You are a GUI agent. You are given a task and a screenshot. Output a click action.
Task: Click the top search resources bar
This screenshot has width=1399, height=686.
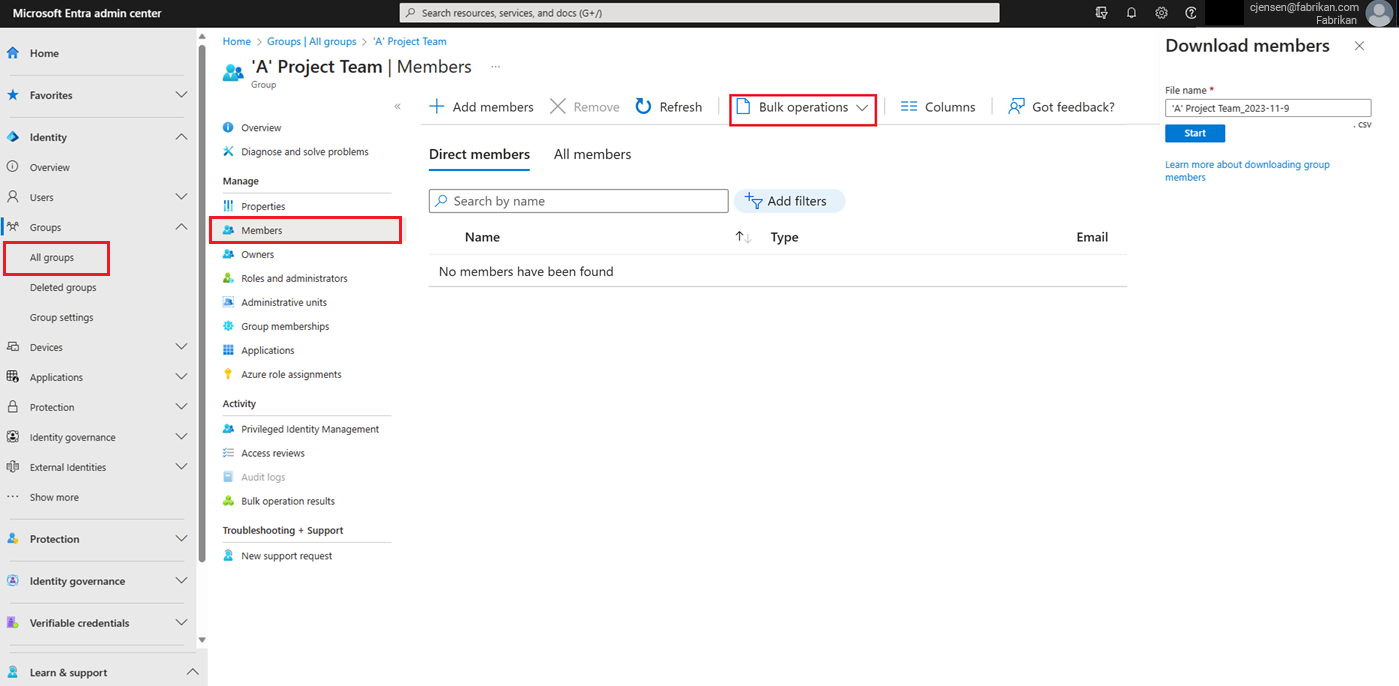pyautogui.click(x=699, y=13)
